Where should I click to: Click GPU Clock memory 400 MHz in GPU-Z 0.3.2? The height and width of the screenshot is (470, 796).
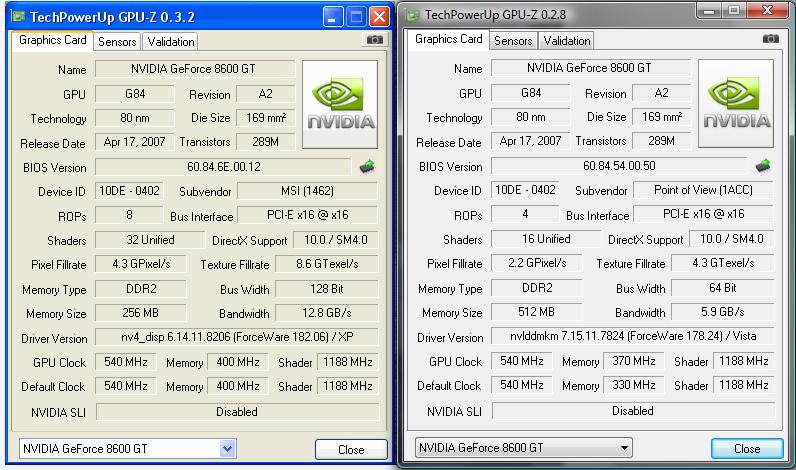click(238, 362)
